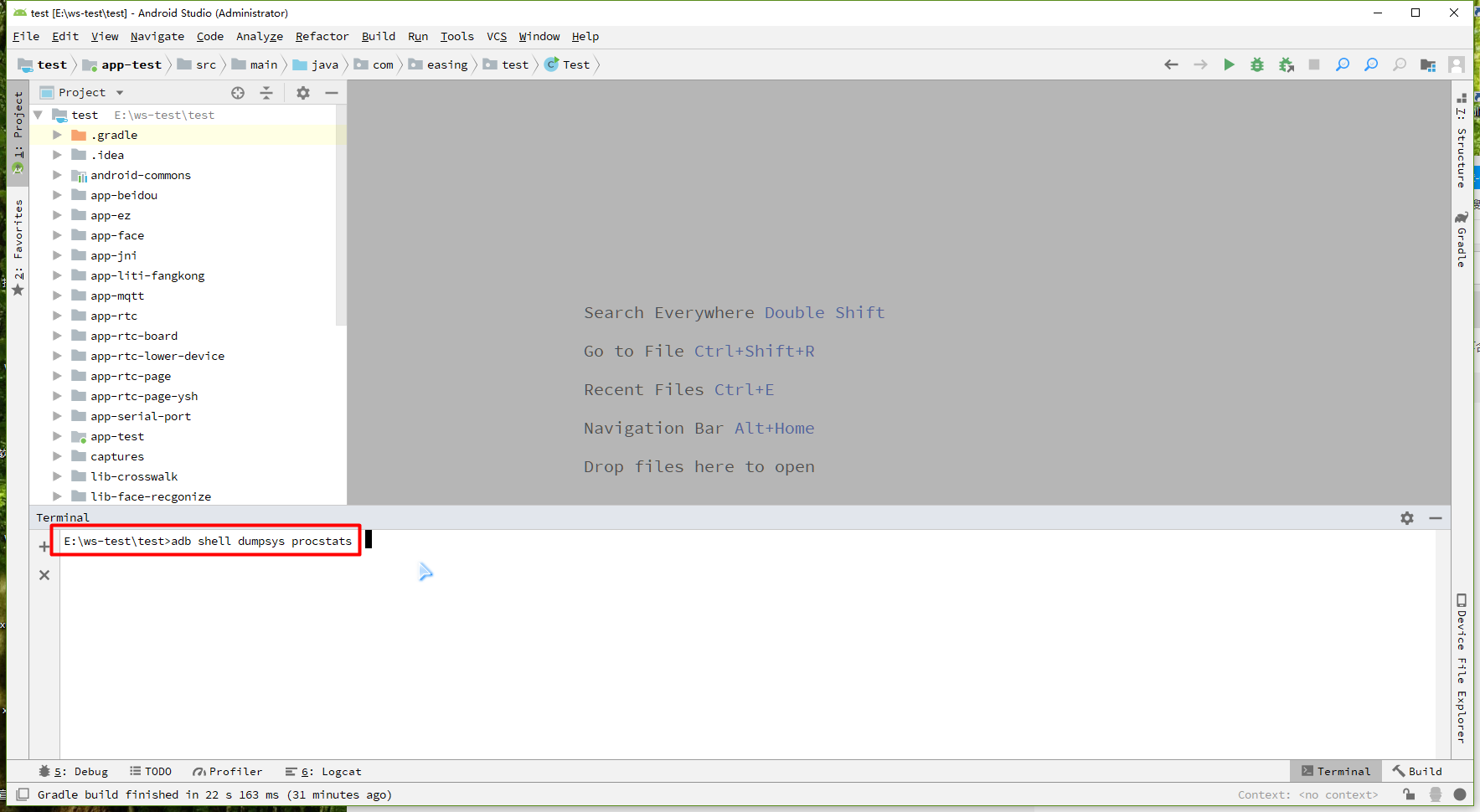Screen dimensions: 1480x812
Task: Collapse all in Project panel
Action: pyautogui.click(x=266, y=93)
